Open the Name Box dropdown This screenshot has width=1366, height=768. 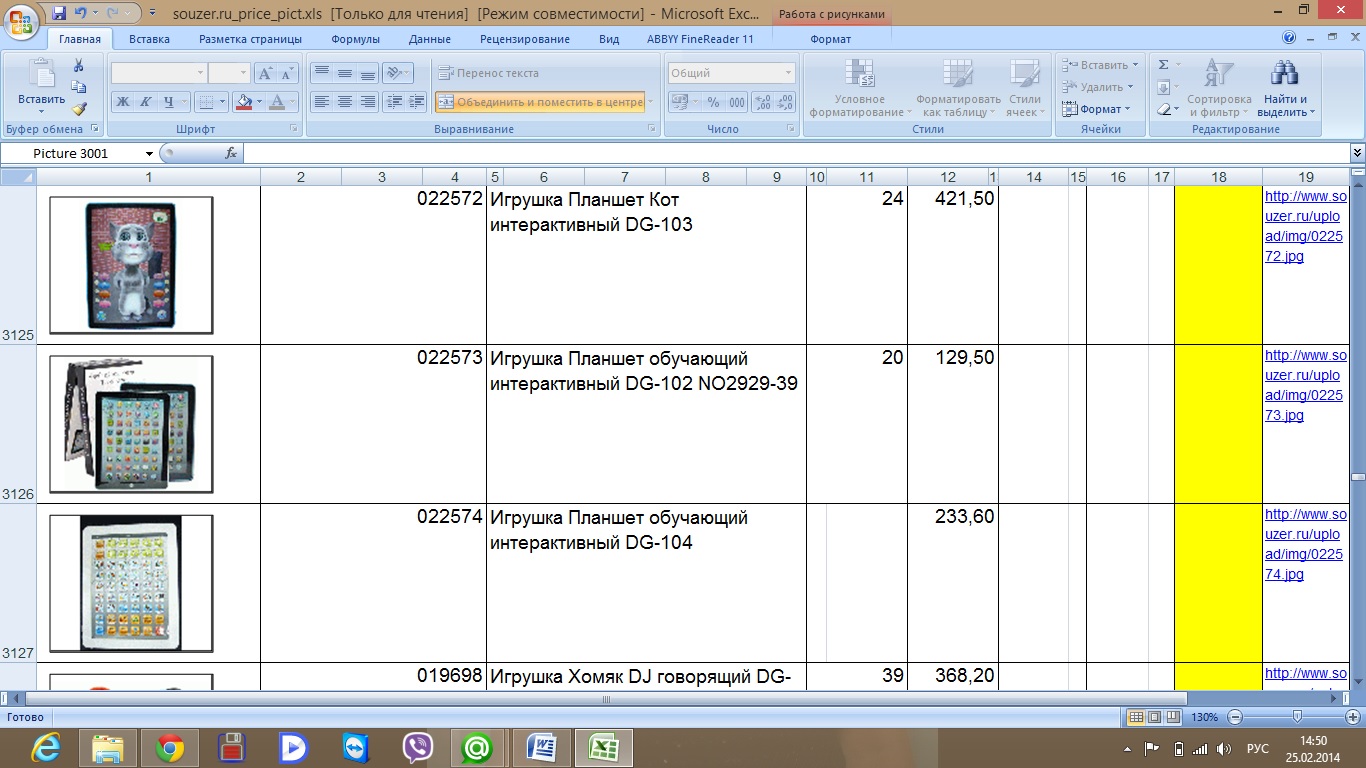pos(150,153)
